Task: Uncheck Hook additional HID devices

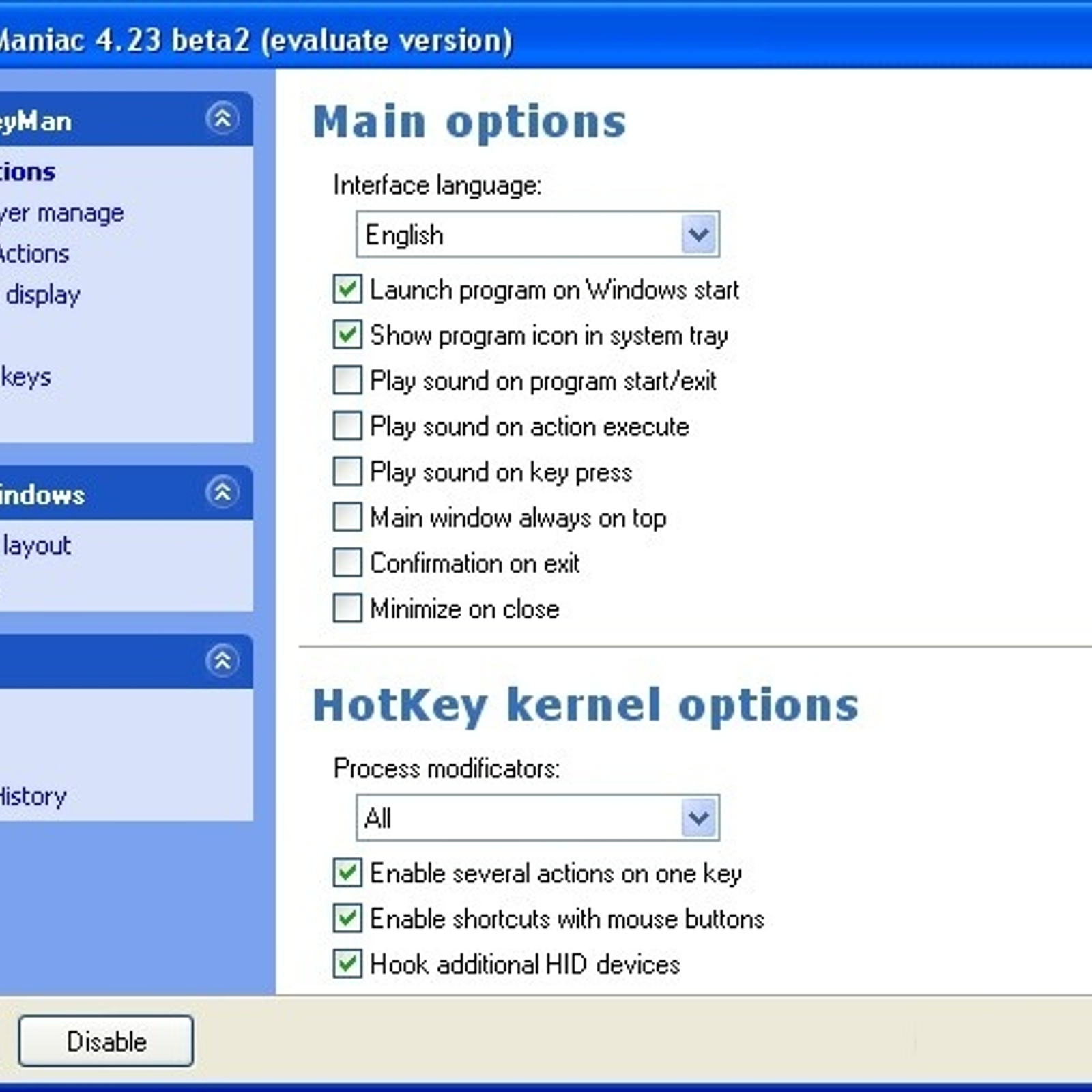Action: click(347, 964)
